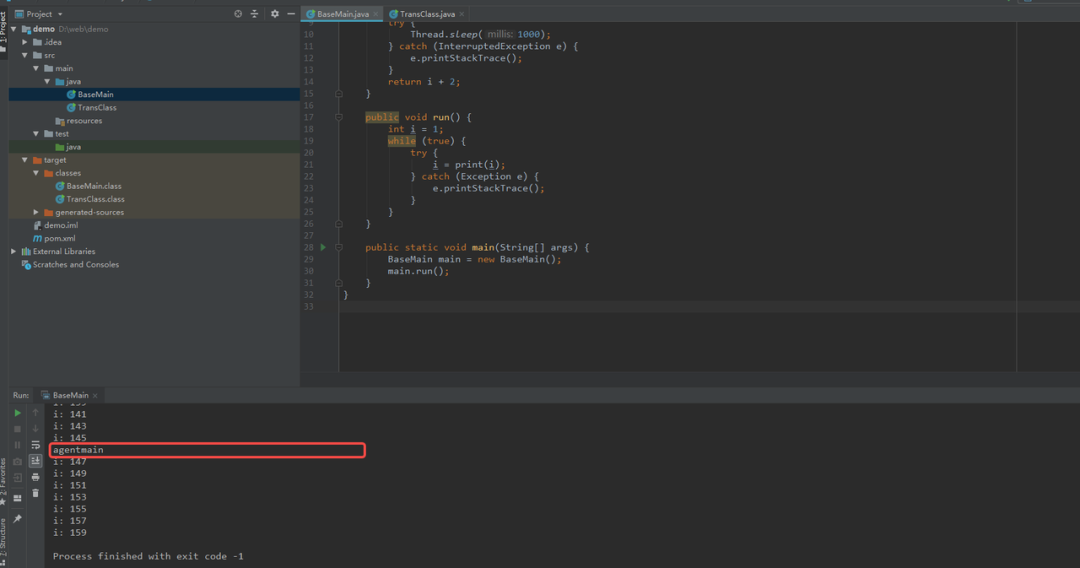This screenshot has width=1080, height=568.
Task: Hide the Project tool window
Action: pyautogui.click(x=291, y=14)
